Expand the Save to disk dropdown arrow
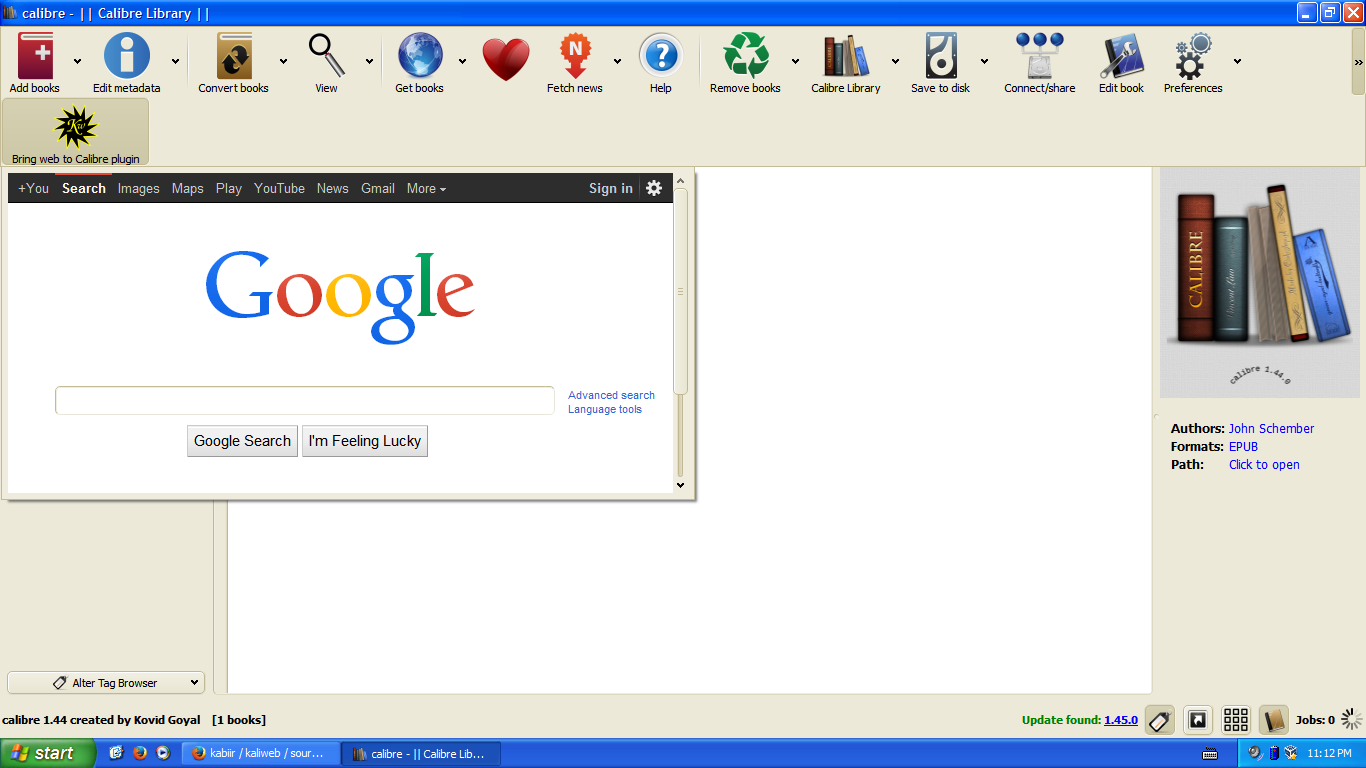 coord(984,61)
